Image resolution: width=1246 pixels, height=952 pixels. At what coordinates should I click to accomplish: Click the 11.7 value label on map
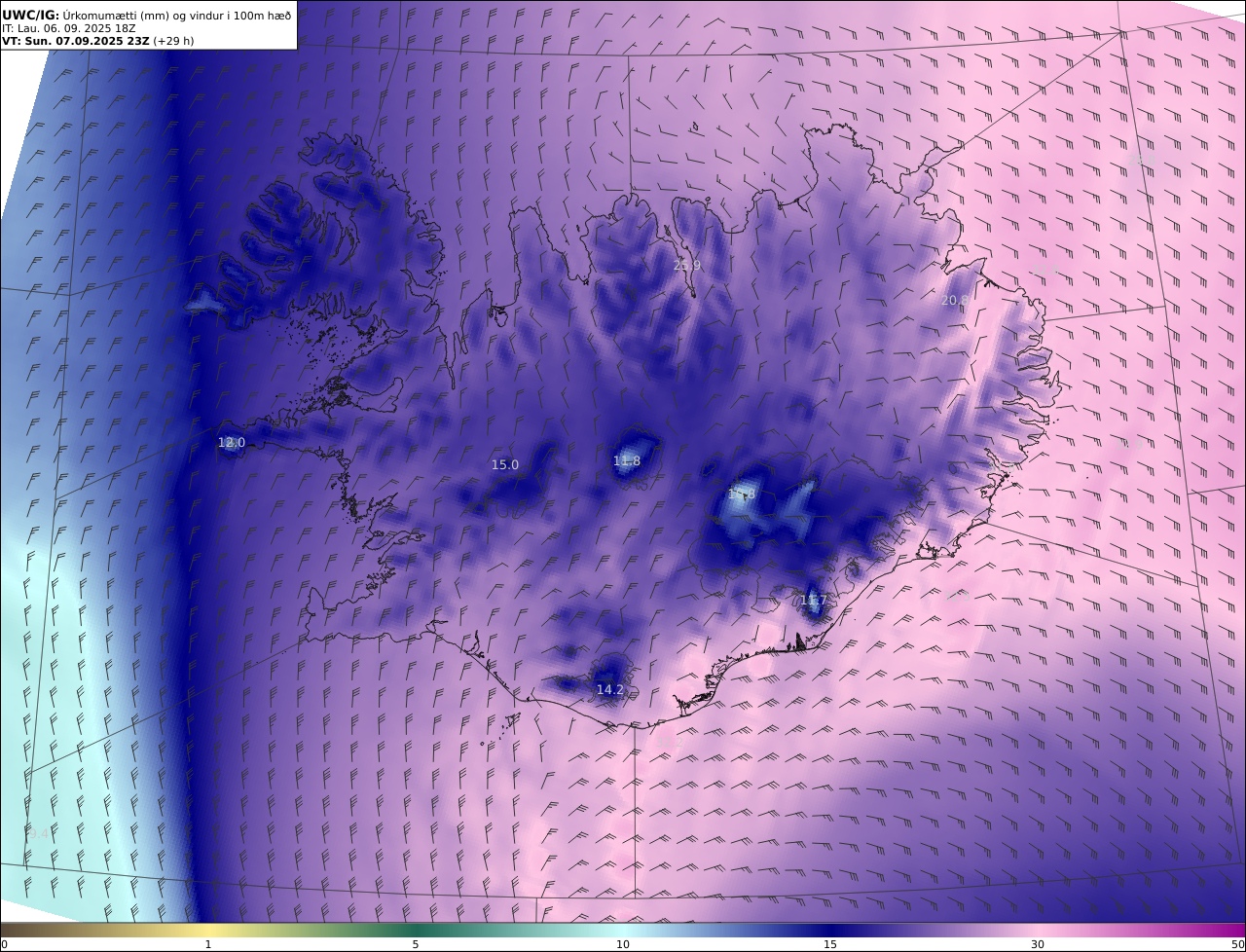pyautogui.click(x=813, y=601)
